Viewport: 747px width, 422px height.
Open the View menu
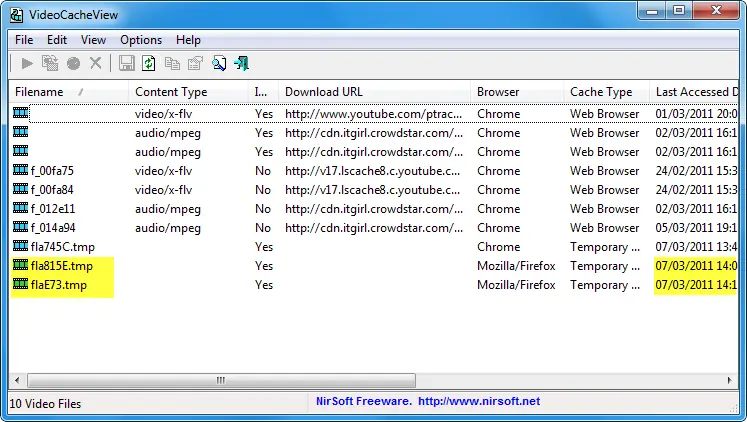(x=93, y=40)
